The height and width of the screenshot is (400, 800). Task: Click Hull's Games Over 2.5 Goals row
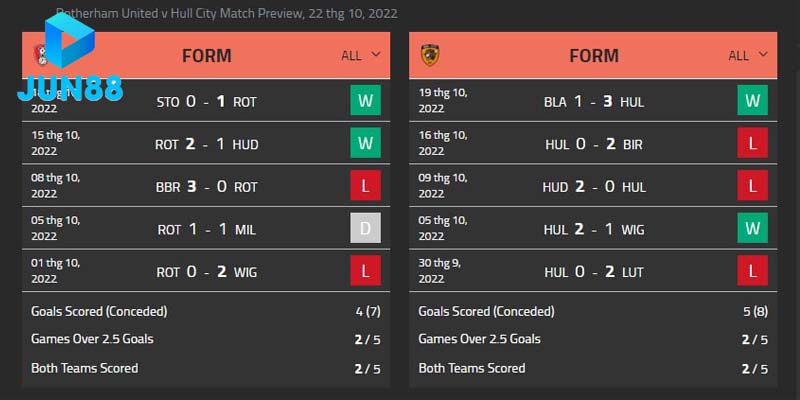[594, 339]
